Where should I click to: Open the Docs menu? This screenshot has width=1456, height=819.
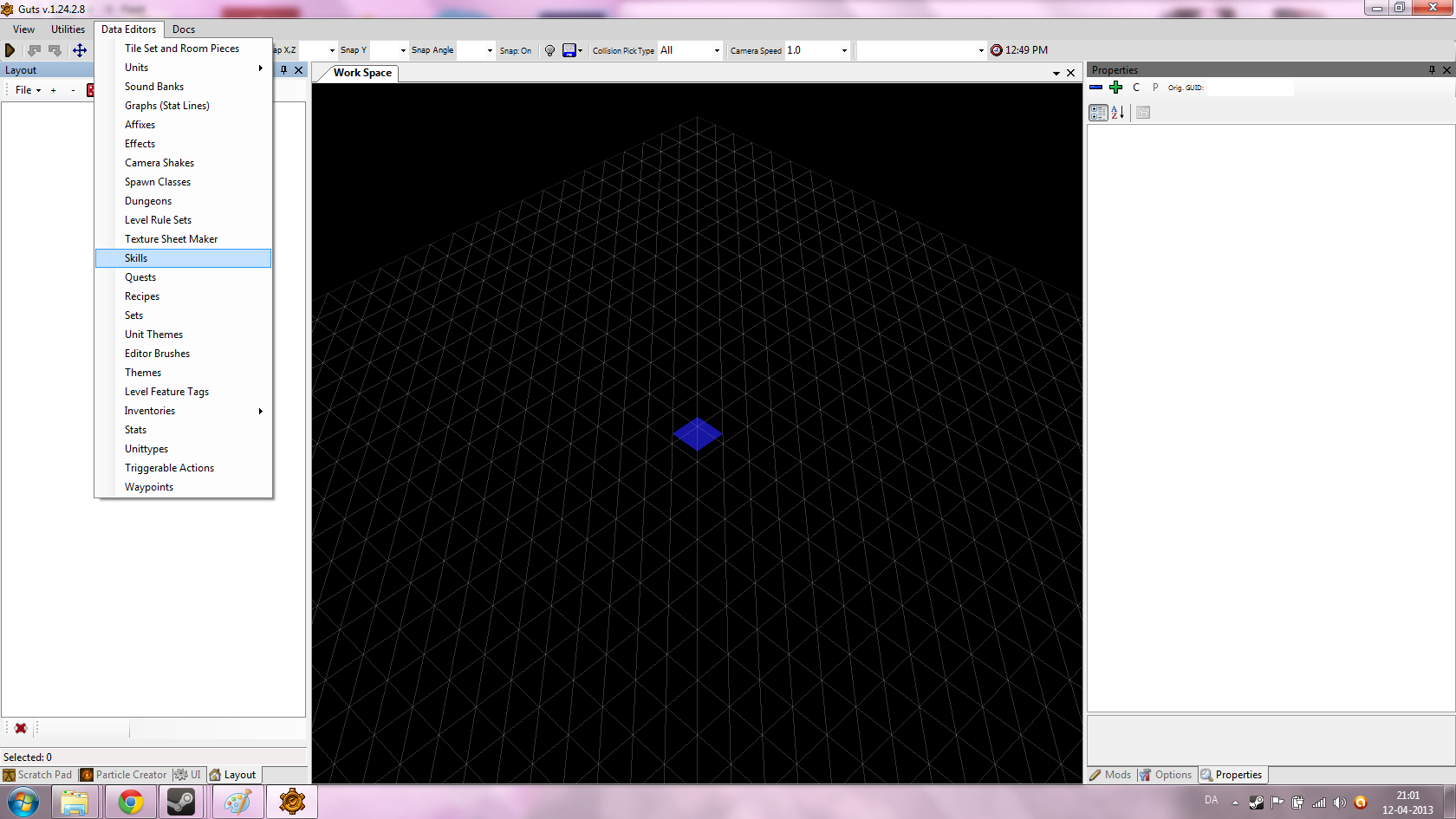[x=184, y=29]
